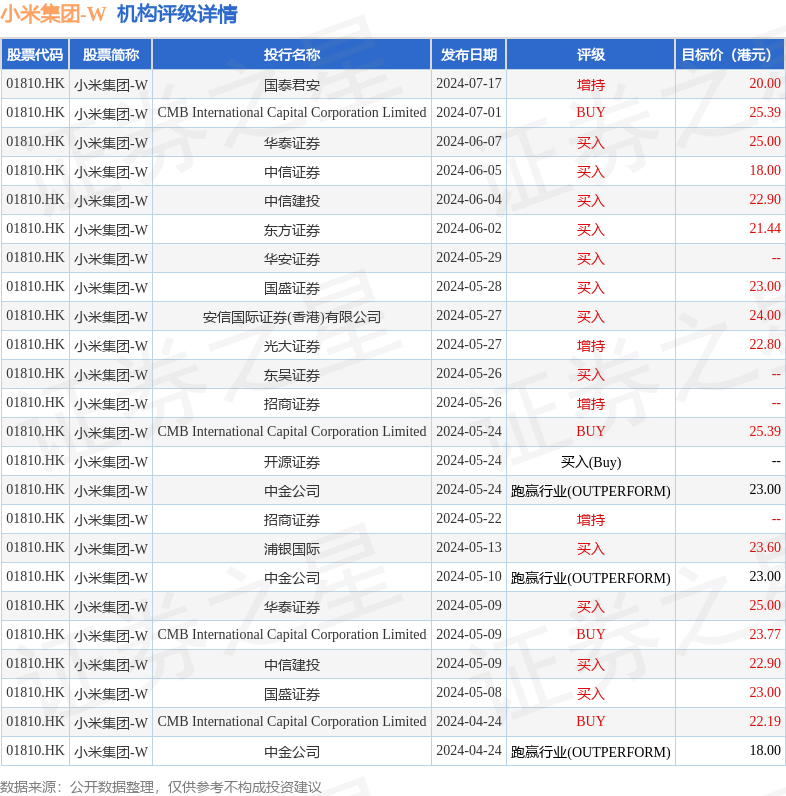The width and height of the screenshot is (786, 796).
Task: Click target price 18.00 for 中信证券
Action: coord(765,170)
